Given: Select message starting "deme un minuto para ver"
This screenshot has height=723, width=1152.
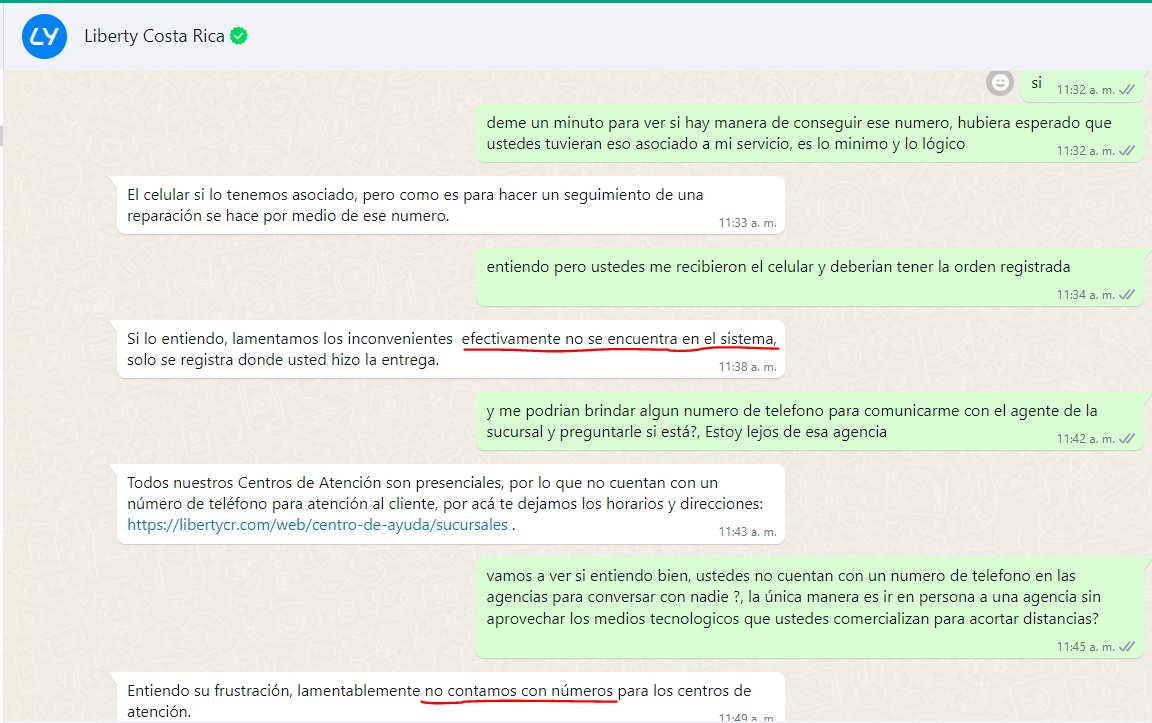Looking at the screenshot, I should click(810, 133).
